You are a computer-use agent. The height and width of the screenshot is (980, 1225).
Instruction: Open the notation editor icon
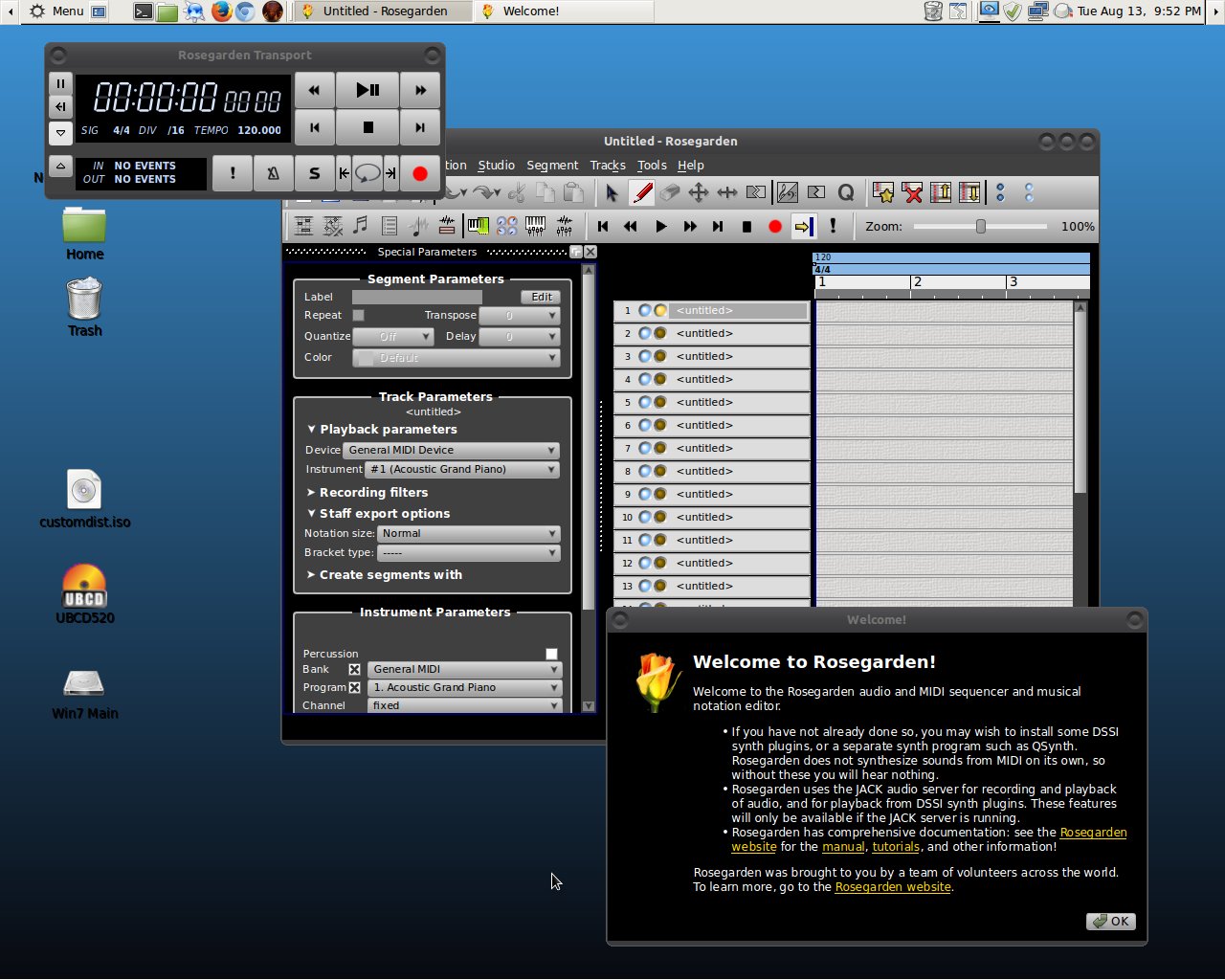(360, 227)
